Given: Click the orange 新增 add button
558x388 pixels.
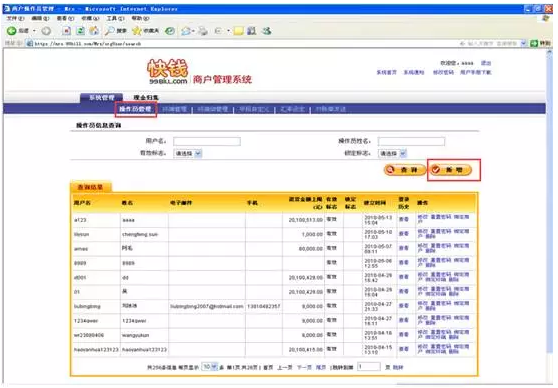Looking at the screenshot, I should click(x=451, y=170).
